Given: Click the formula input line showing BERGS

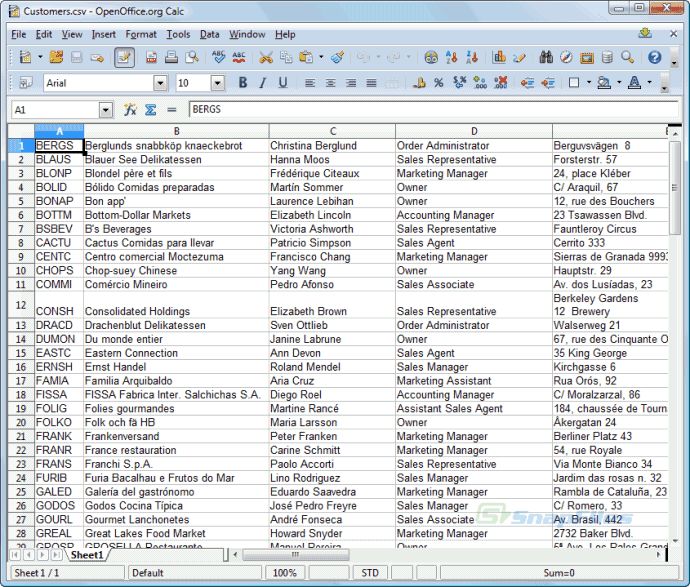Looking at the screenshot, I should pos(433,110).
